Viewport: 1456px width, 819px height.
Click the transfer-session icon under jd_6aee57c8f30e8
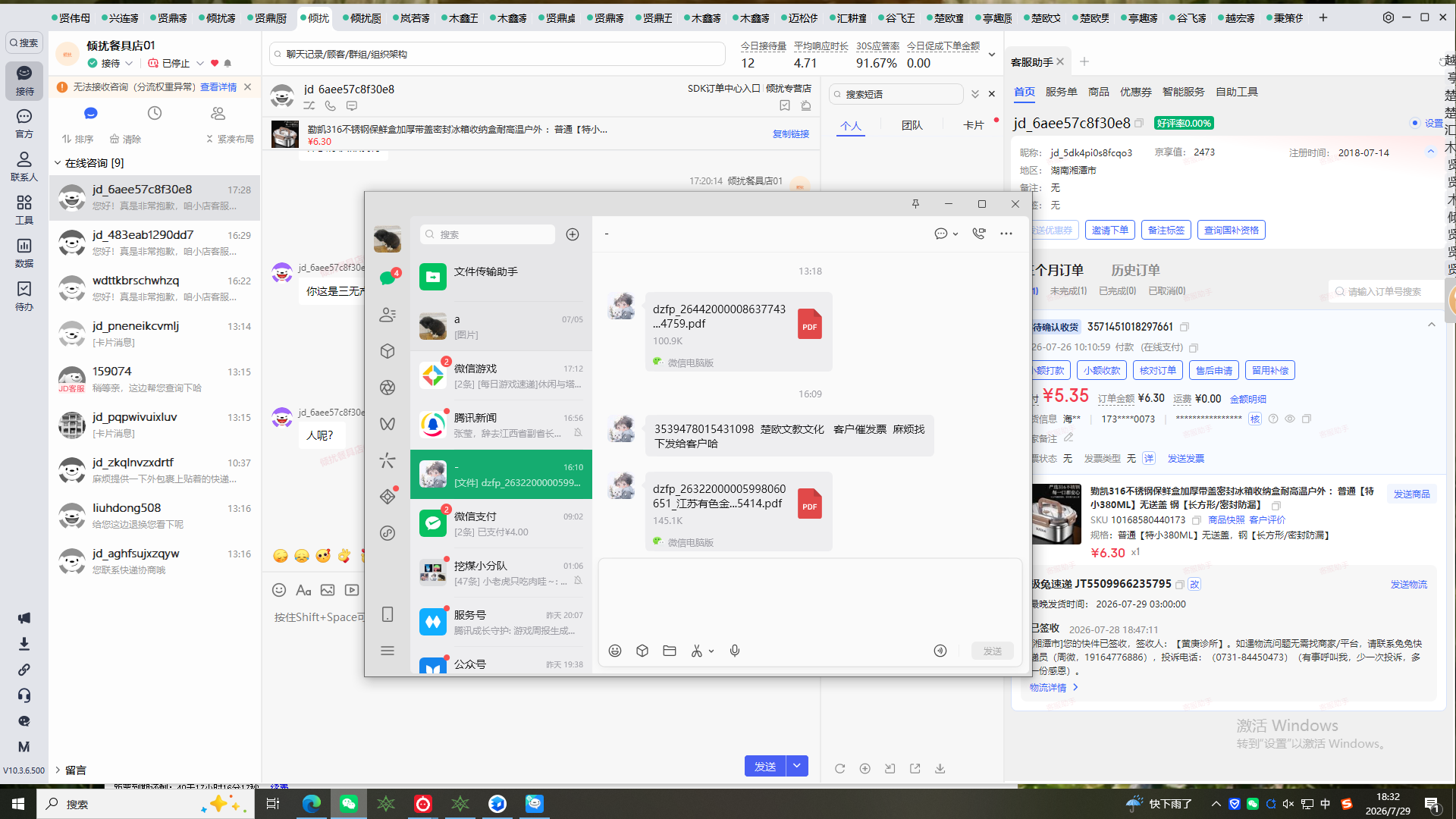coord(309,106)
